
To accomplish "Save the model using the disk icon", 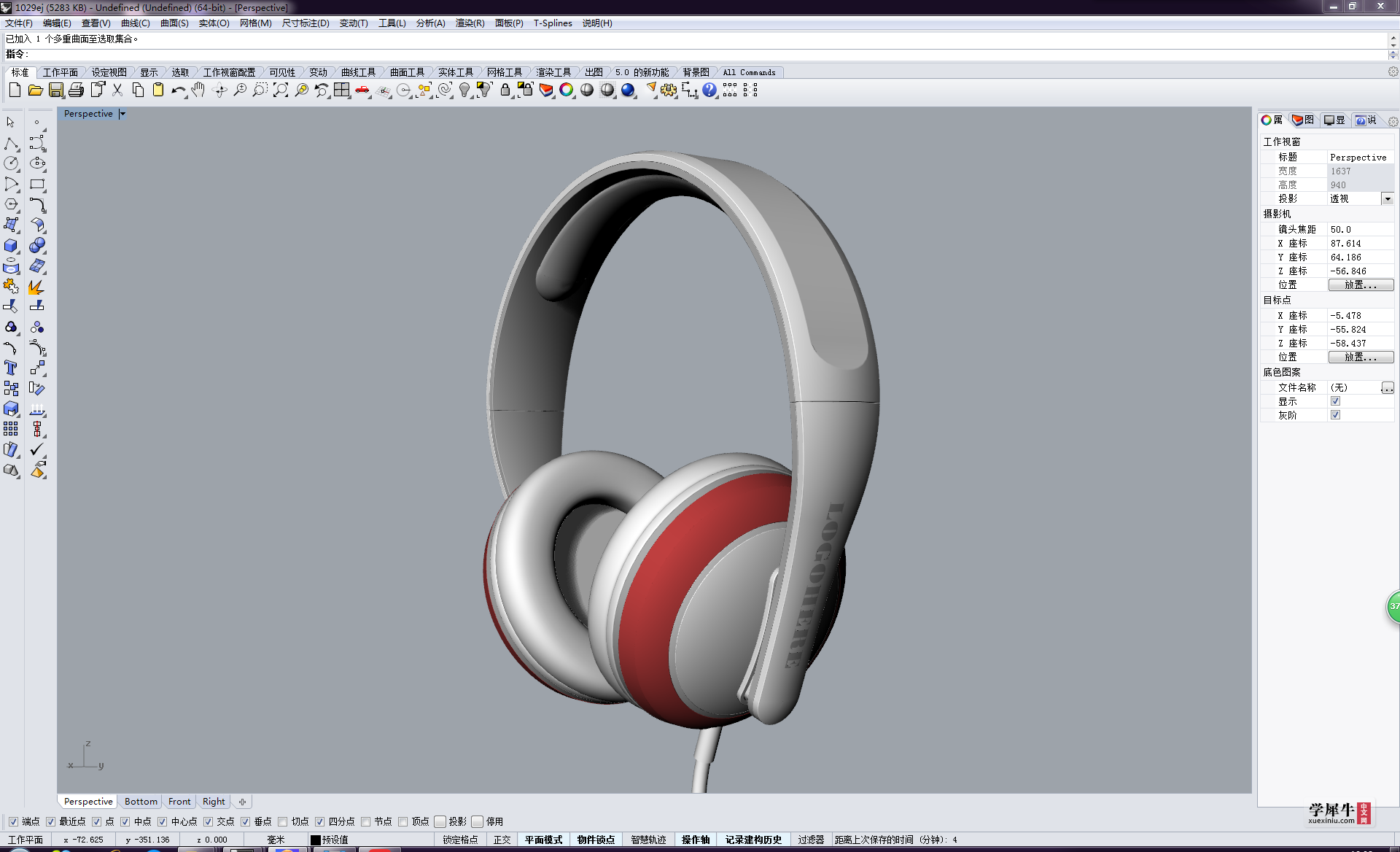I will [x=55, y=90].
